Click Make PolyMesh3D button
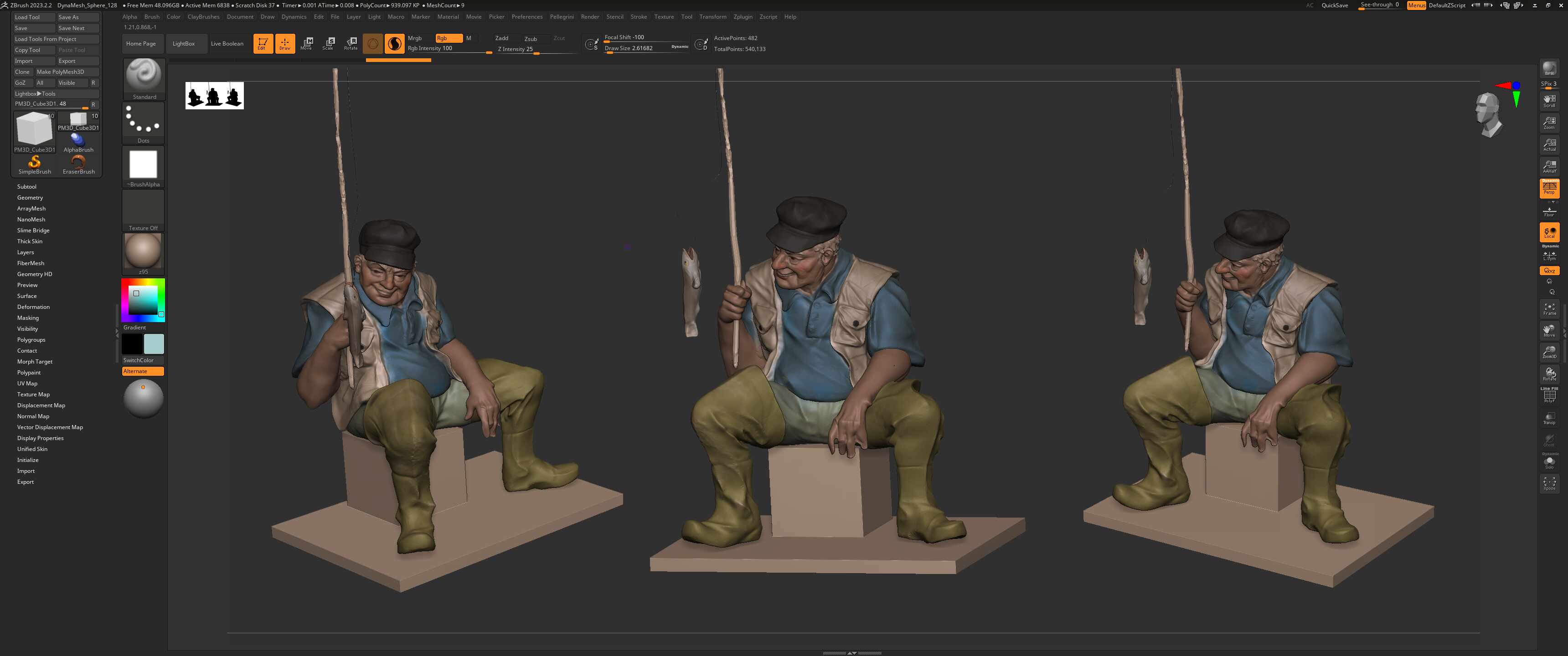 point(60,72)
